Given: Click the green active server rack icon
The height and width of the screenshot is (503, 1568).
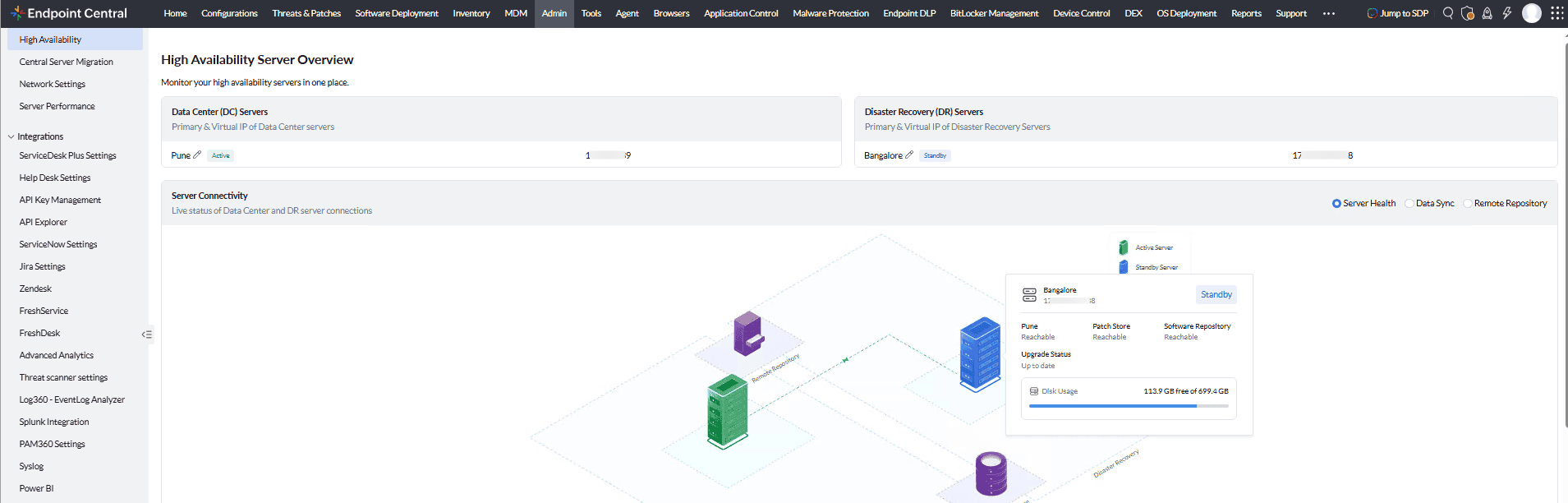Looking at the screenshot, I should (x=728, y=411).
